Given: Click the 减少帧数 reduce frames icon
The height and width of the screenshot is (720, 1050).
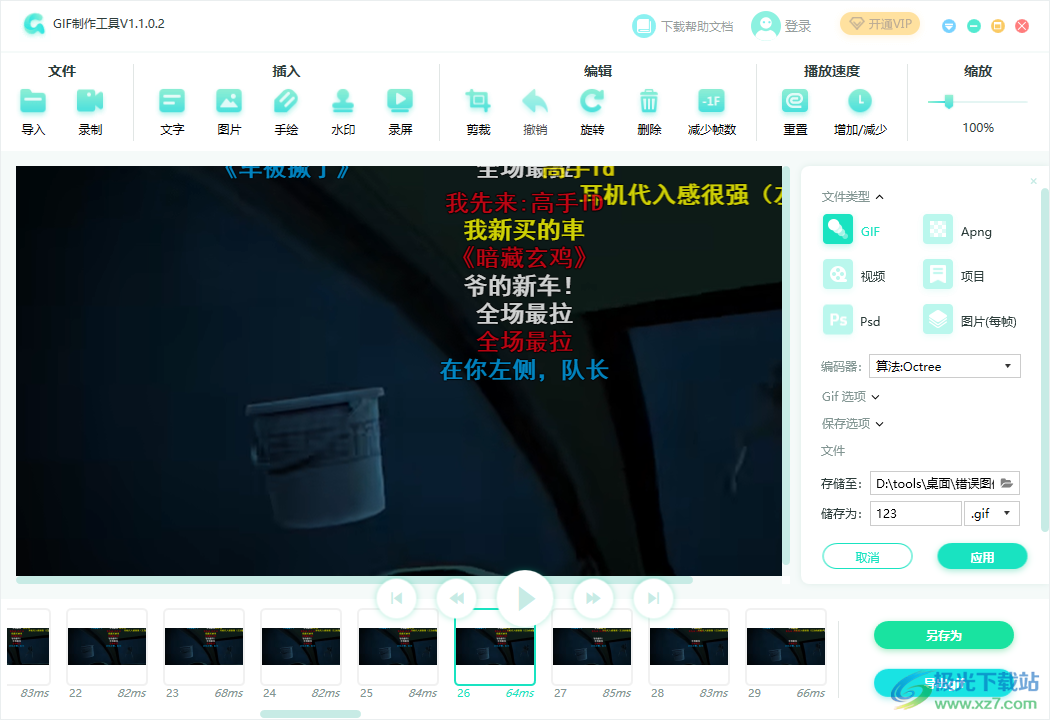Looking at the screenshot, I should [711, 101].
